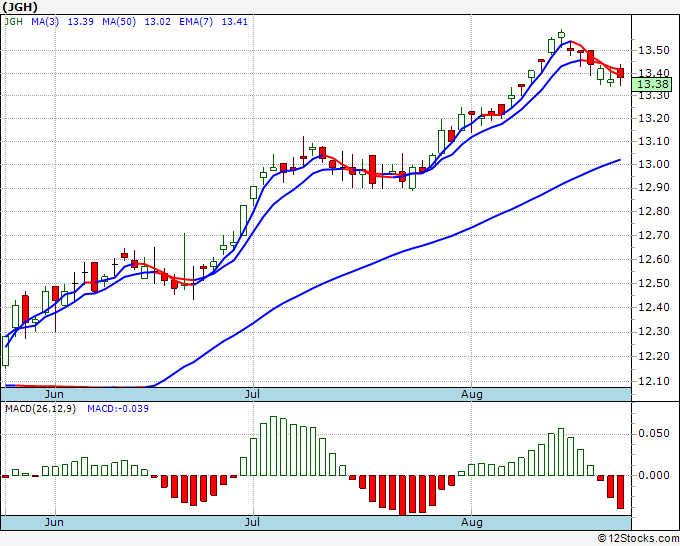The height and width of the screenshot is (546, 680).
Task: Click the MACD(26,12,9) indicator label
Action: 40,409
